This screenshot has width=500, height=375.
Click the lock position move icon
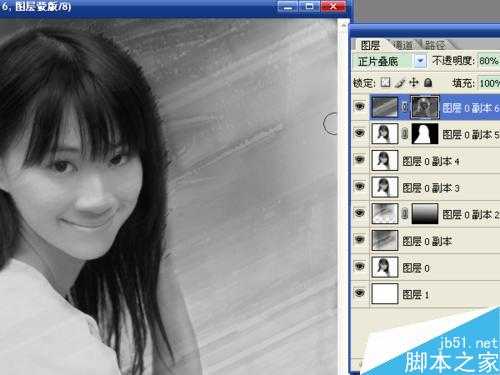[x=414, y=82]
